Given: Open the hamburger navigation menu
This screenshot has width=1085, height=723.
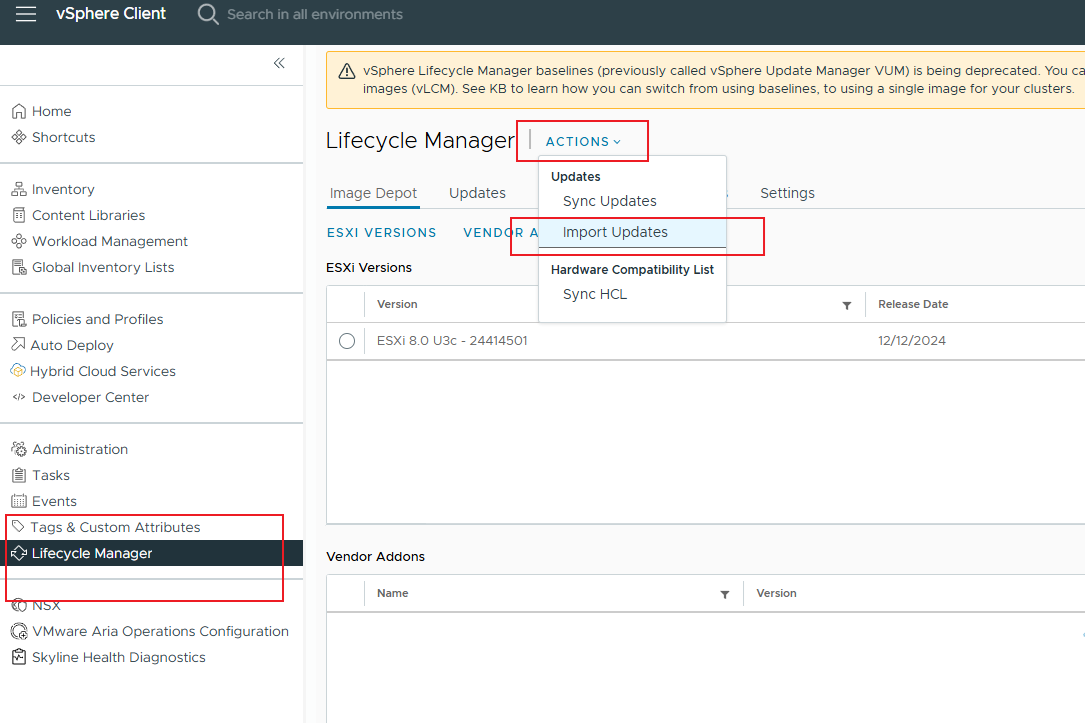Looking at the screenshot, I should 26,14.
